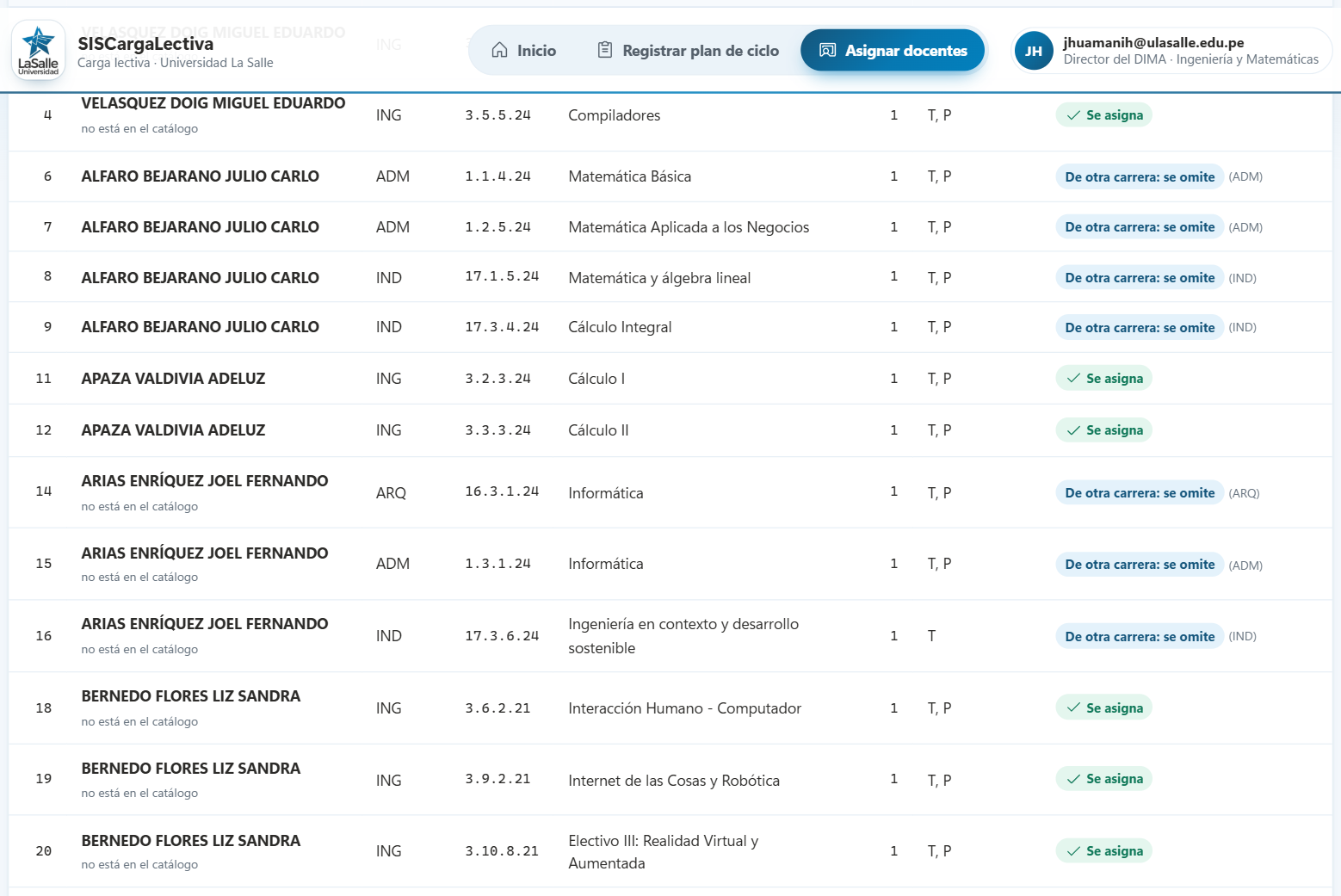
Task: Click the catalog note under row 19's teacher
Action: [x=139, y=793]
